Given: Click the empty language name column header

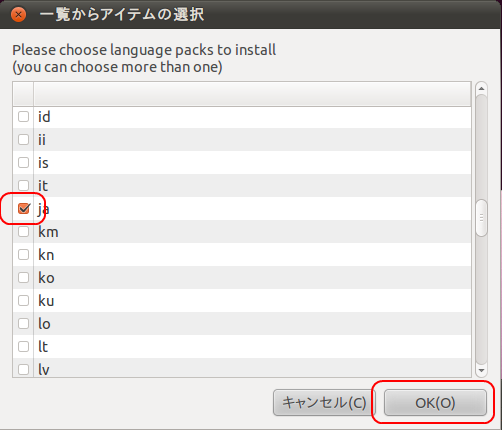Looking at the screenshot, I should [x=252, y=94].
